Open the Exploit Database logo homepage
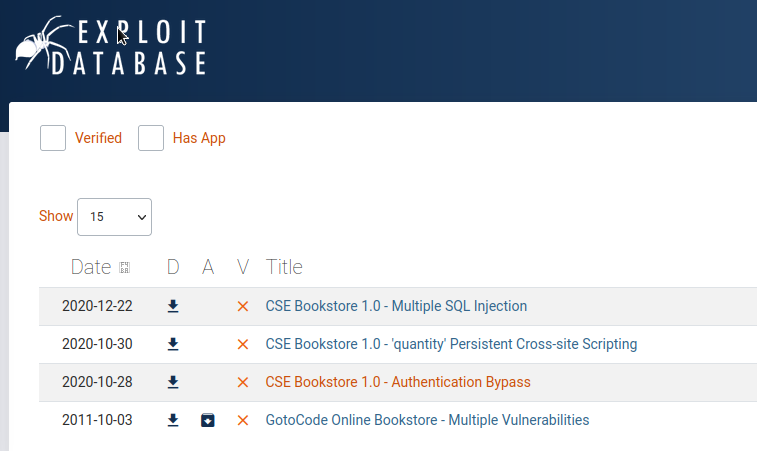 click(111, 46)
